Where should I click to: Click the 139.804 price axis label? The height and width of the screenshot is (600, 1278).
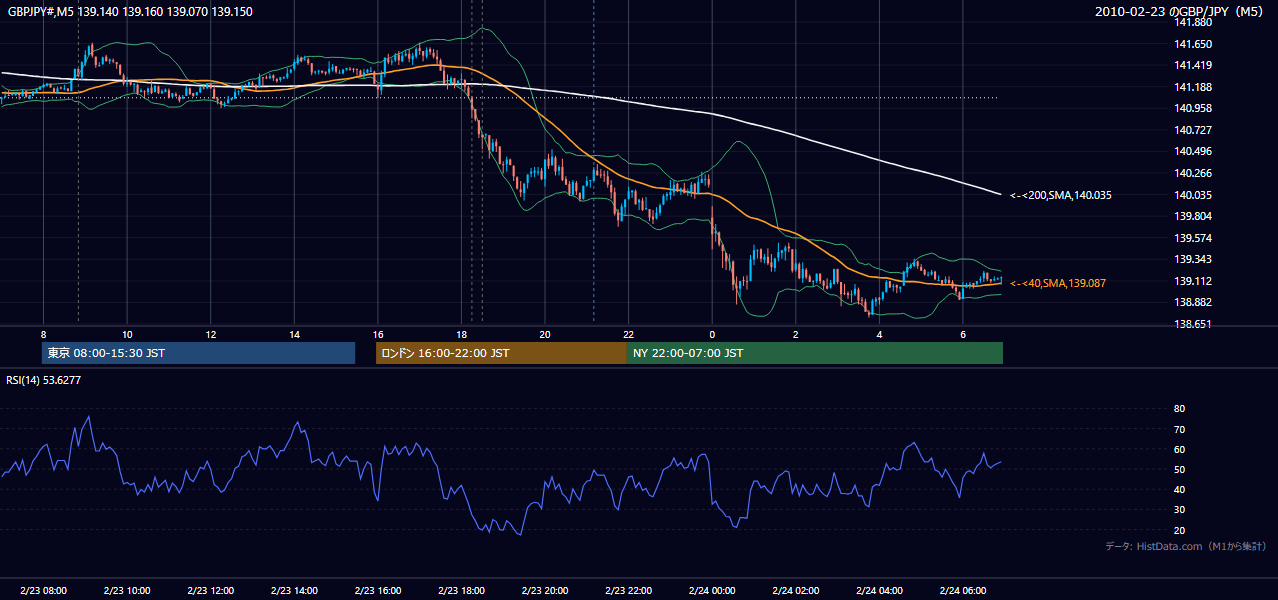[1193, 216]
